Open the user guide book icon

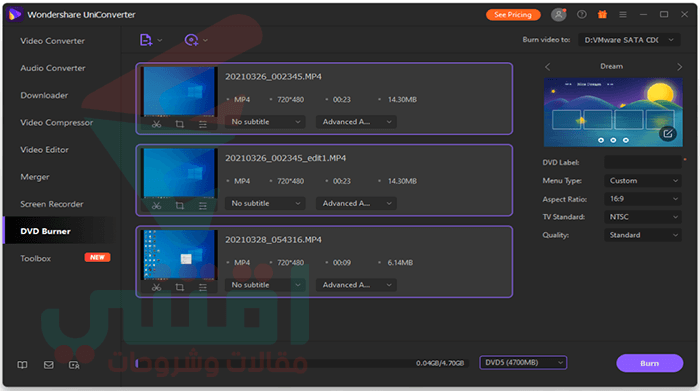coord(22,365)
